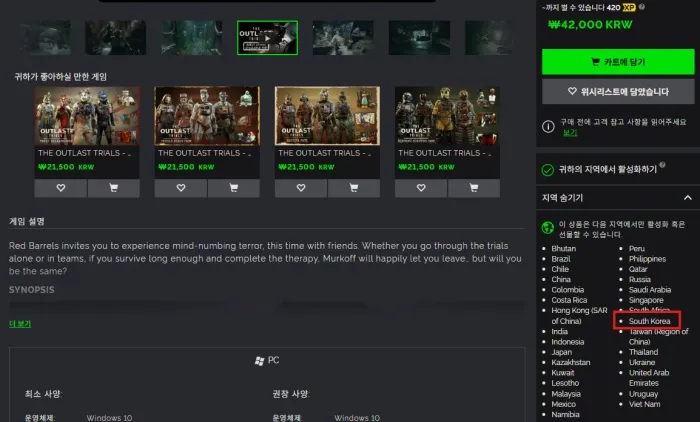Open the first Outlast Trials DLC image
Image resolution: width=700 pixels, height=422 pixels.
pyautogui.click(x=87, y=116)
